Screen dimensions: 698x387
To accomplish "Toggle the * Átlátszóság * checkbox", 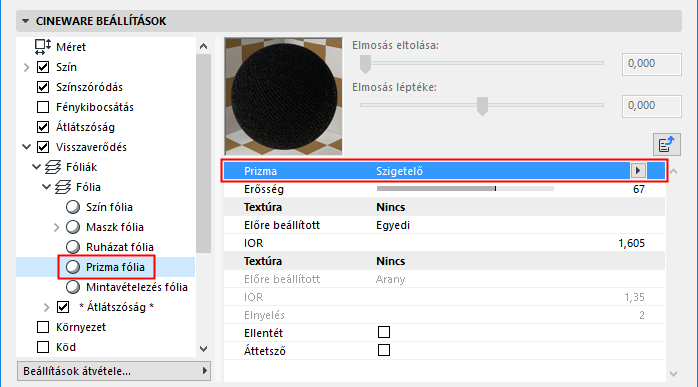I will click(x=63, y=307).
